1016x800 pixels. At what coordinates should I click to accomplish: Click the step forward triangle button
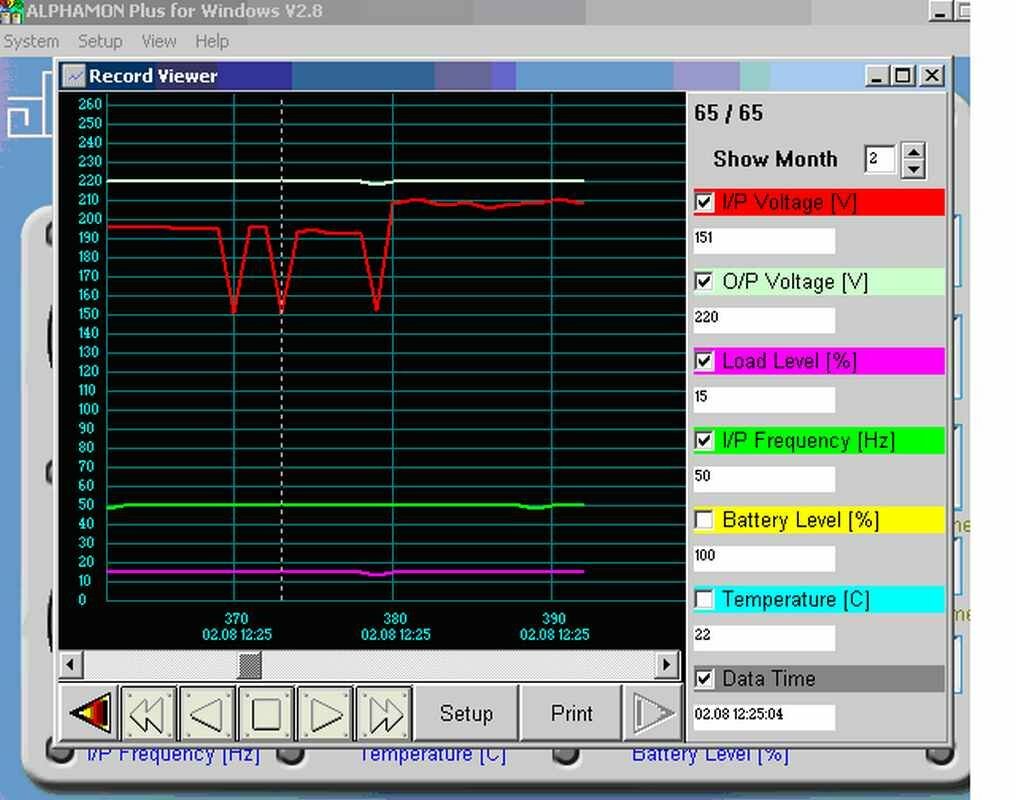pyautogui.click(x=326, y=714)
